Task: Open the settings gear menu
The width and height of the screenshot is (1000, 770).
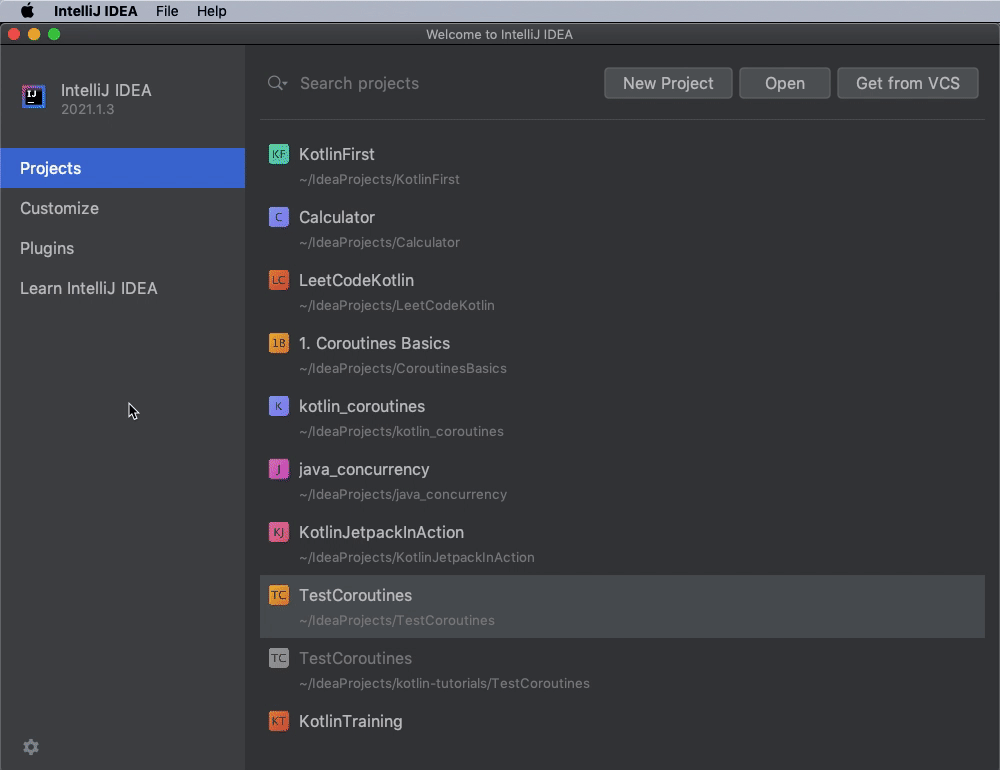Action: click(x=31, y=747)
